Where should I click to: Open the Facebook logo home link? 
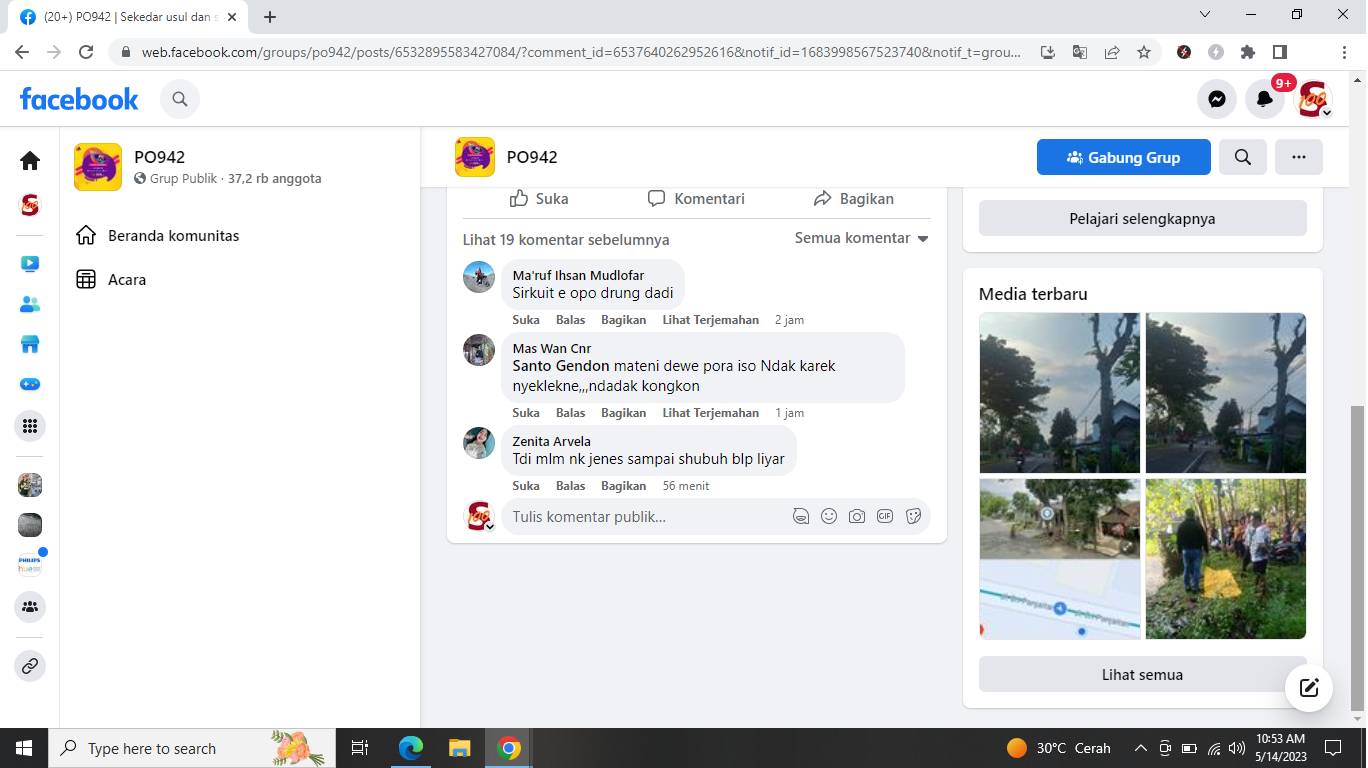tap(79, 99)
